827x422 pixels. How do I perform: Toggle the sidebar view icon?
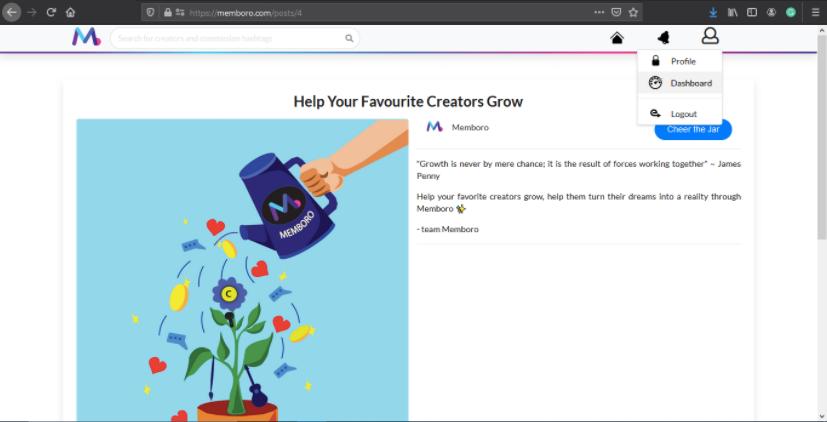coord(752,12)
